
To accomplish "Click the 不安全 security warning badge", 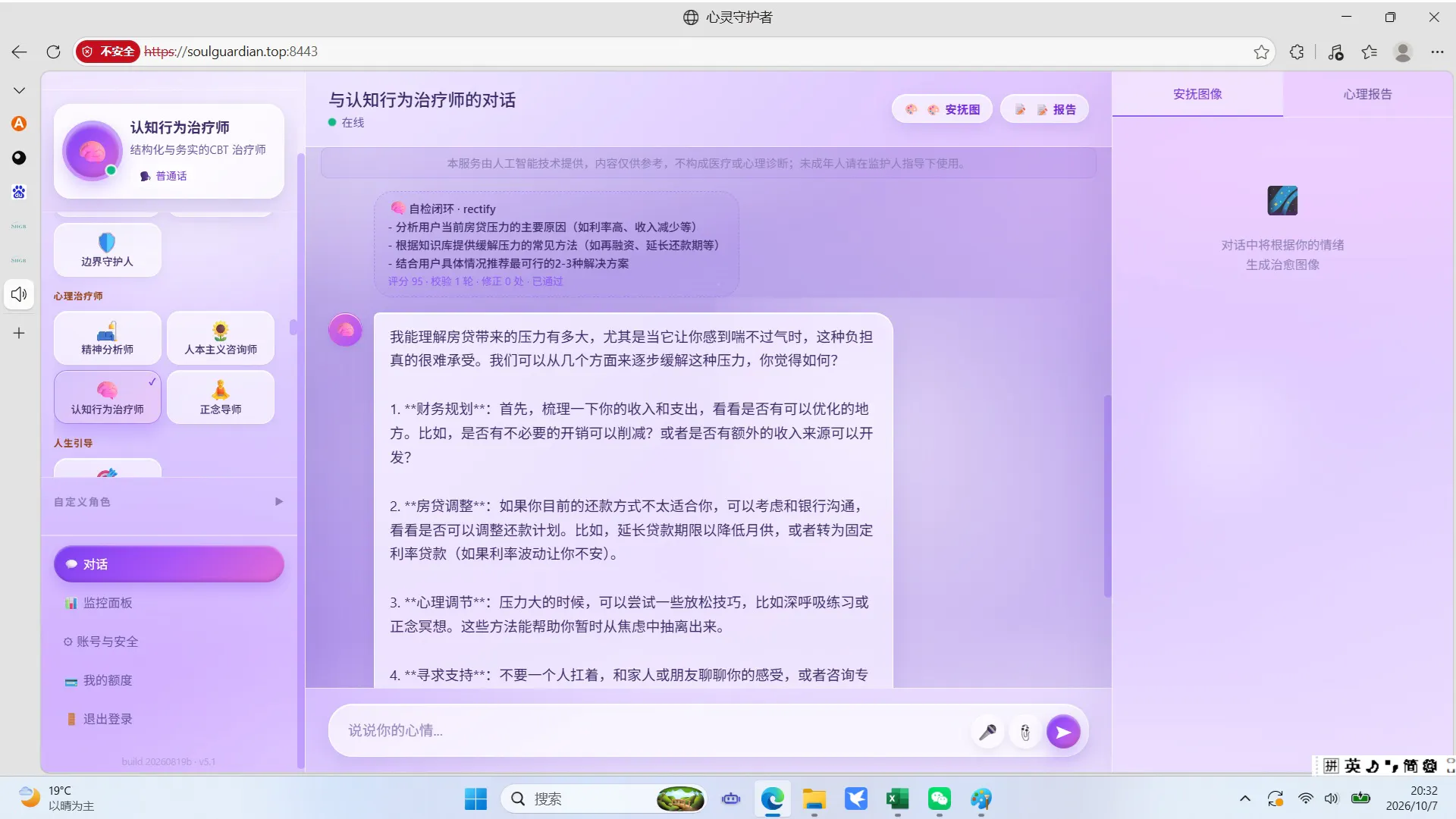I will point(108,52).
